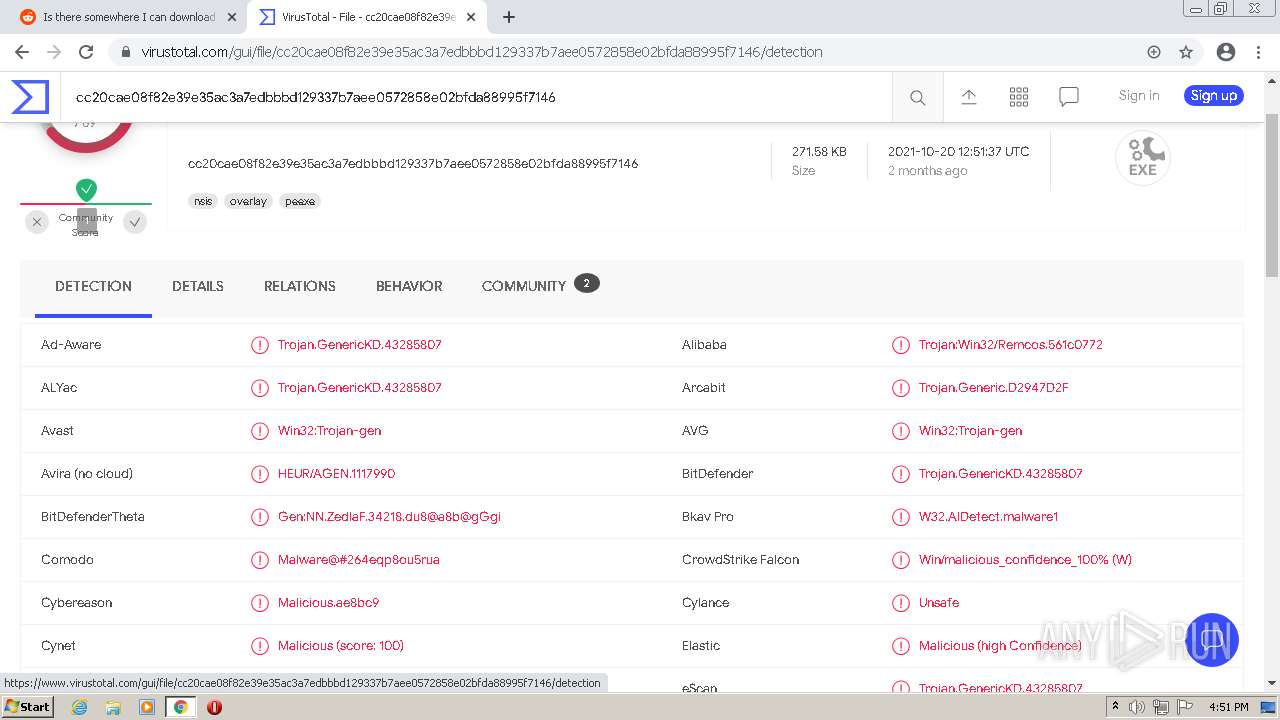Click the peexe tag
The height and width of the screenshot is (720, 1280).
pyautogui.click(x=300, y=201)
